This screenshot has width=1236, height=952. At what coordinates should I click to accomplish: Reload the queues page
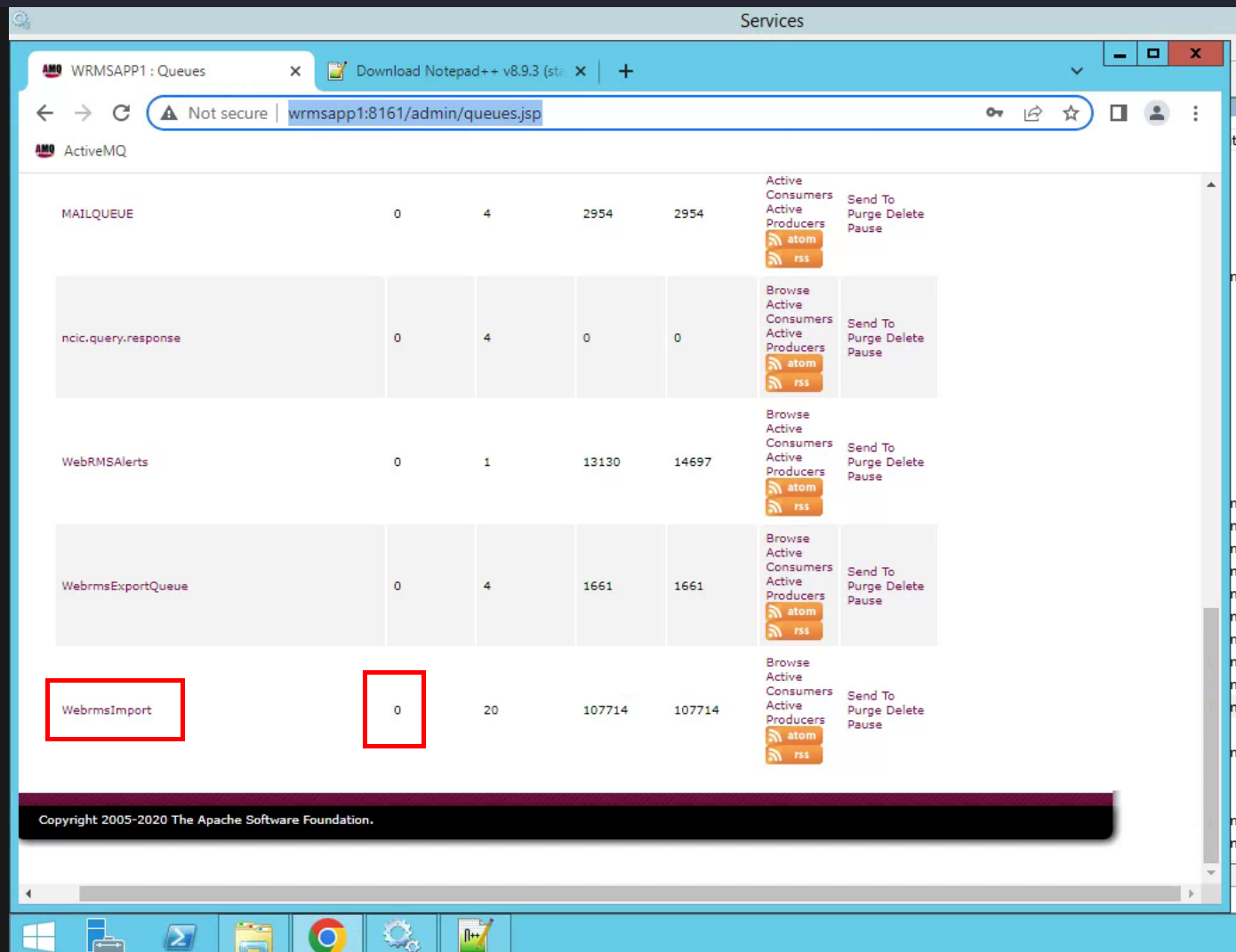tap(122, 113)
